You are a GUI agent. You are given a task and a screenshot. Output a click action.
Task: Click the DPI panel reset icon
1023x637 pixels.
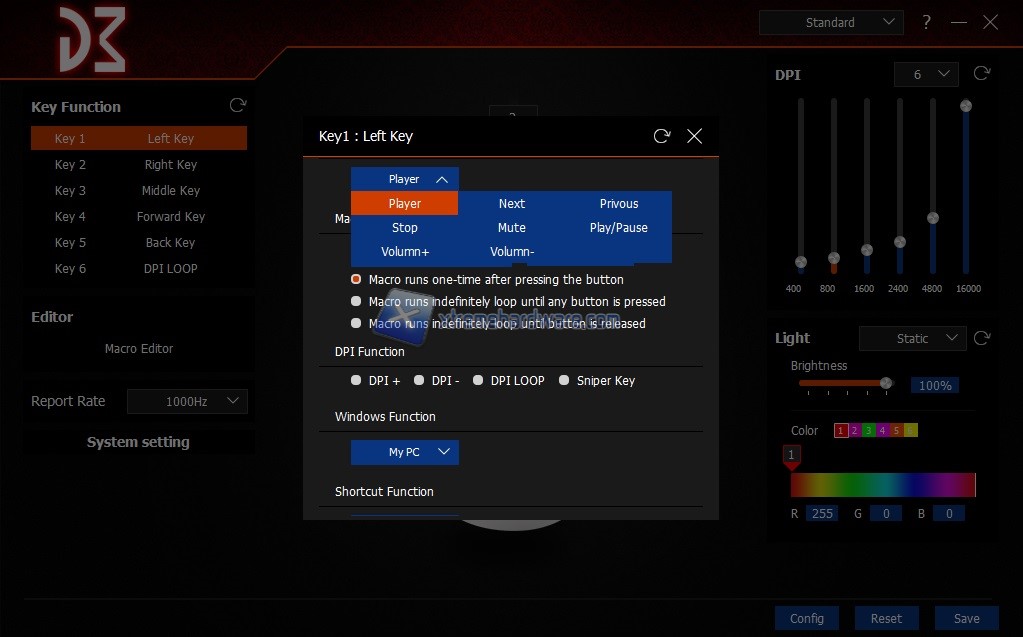pyautogui.click(x=982, y=74)
